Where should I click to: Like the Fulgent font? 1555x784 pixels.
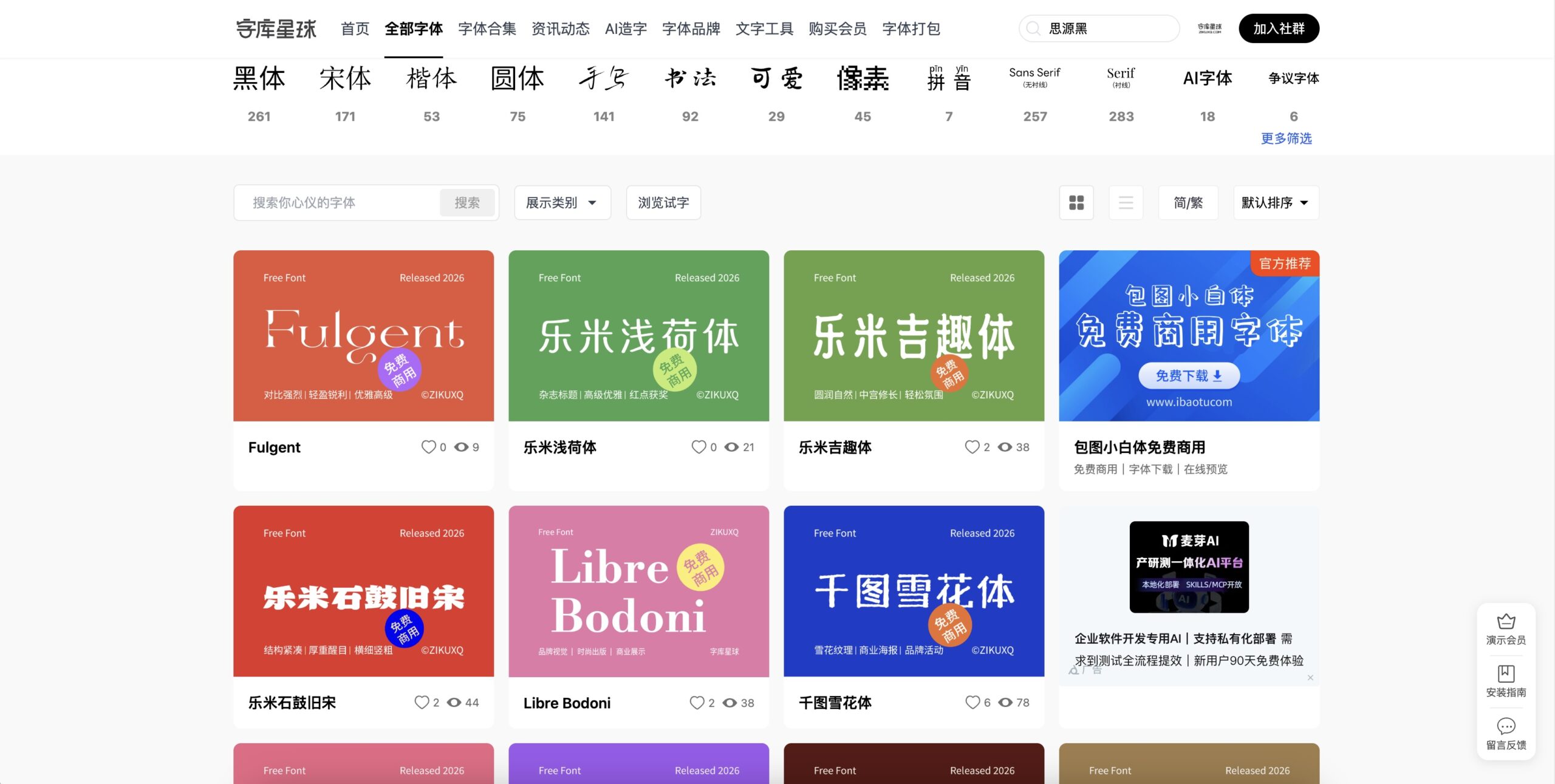(x=429, y=447)
